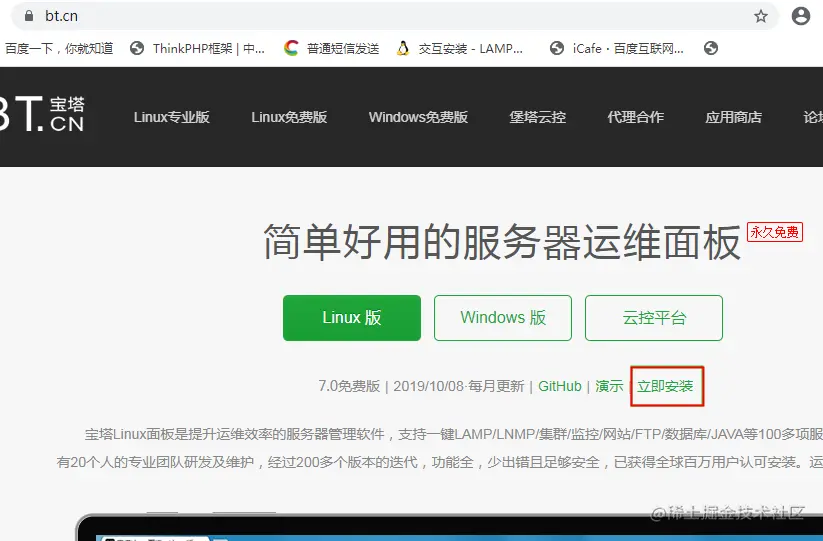Click the 普通短信发送 bookmark icon

pyautogui.click(x=291, y=48)
